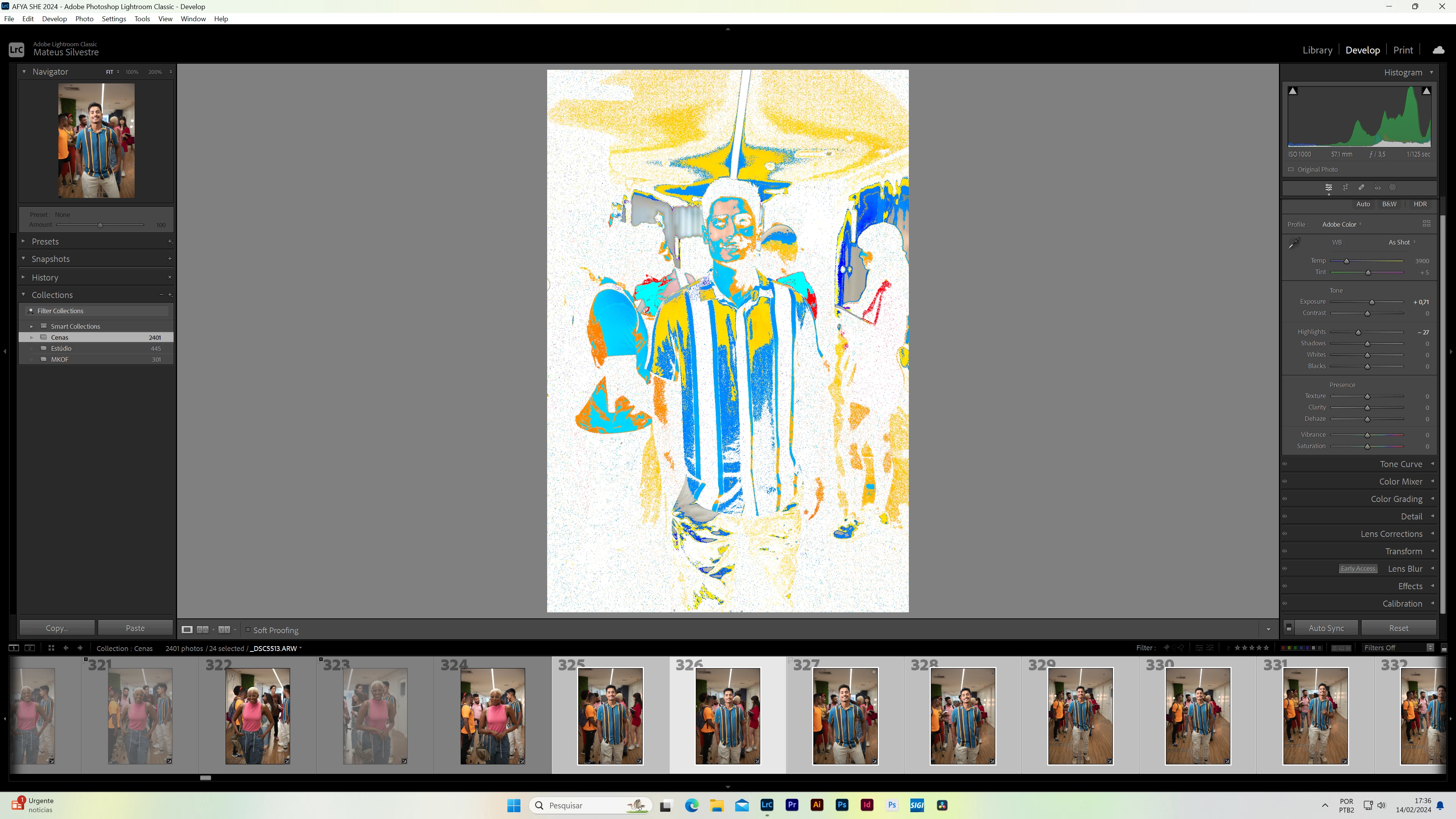The height and width of the screenshot is (819, 1456).
Task: Open the Red Eye correction tool
Action: point(1378,187)
